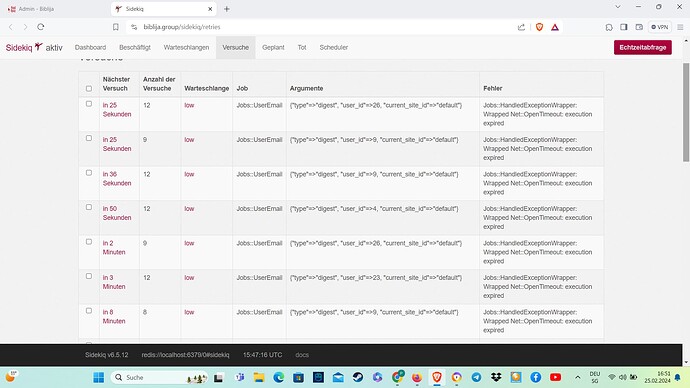This screenshot has height=388, width=690.
Task: Tick the 'in 8 Minuten' row checkbox
Action: [x=89, y=311]
